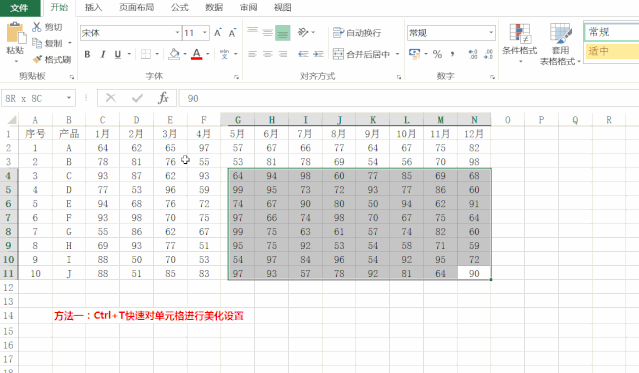
Task: Switch to the Insert (插入) tab
Action: [93, 7]
